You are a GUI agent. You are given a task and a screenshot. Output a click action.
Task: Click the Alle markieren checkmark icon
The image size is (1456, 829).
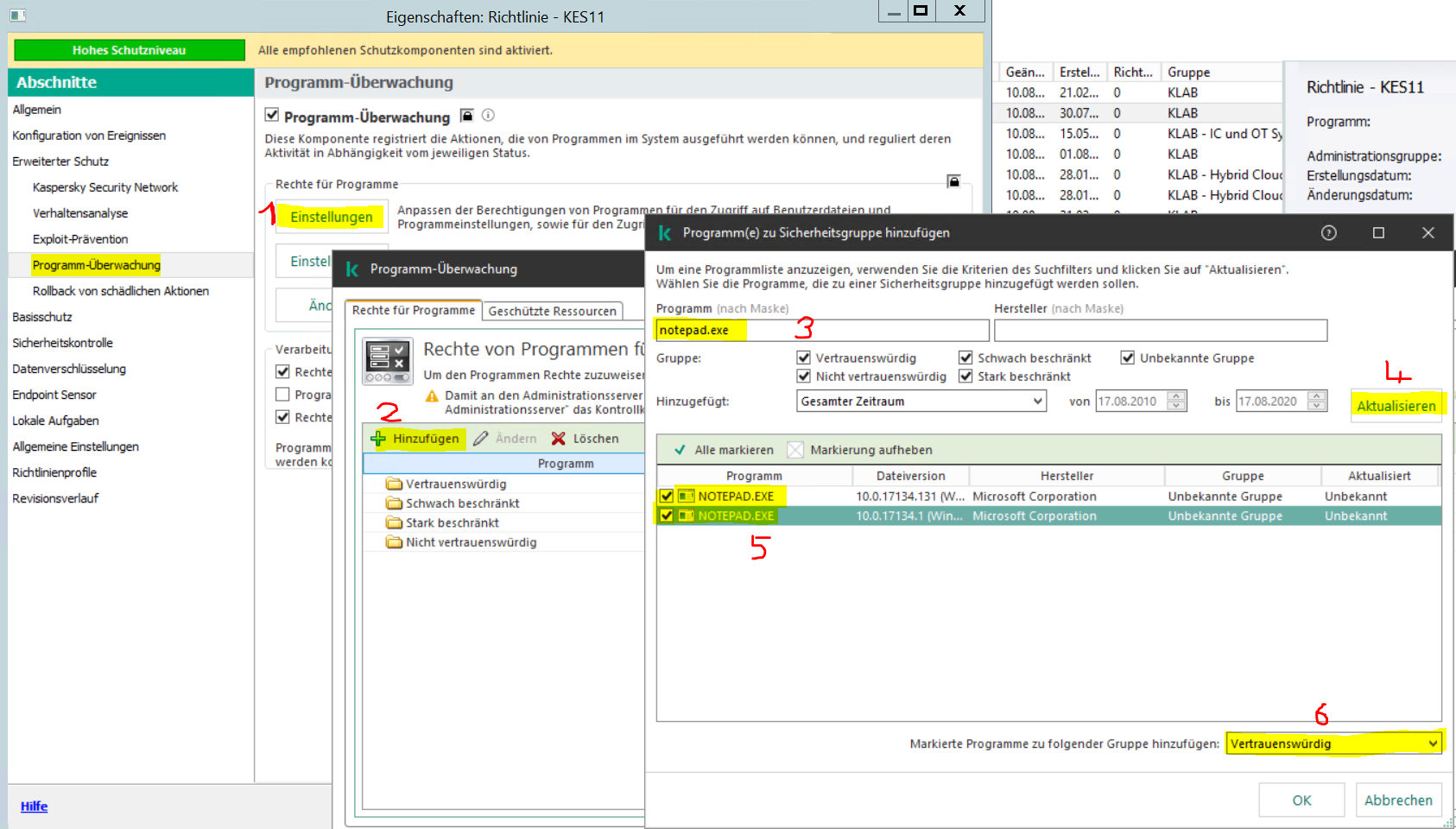[680, 450]
